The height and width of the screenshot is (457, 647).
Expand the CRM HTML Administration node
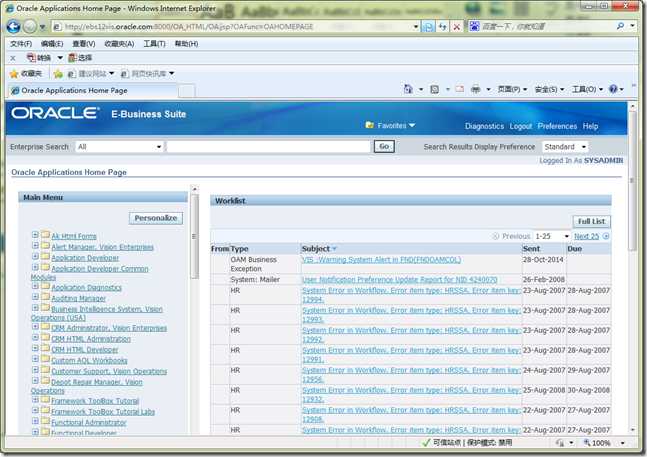(35, 337)
